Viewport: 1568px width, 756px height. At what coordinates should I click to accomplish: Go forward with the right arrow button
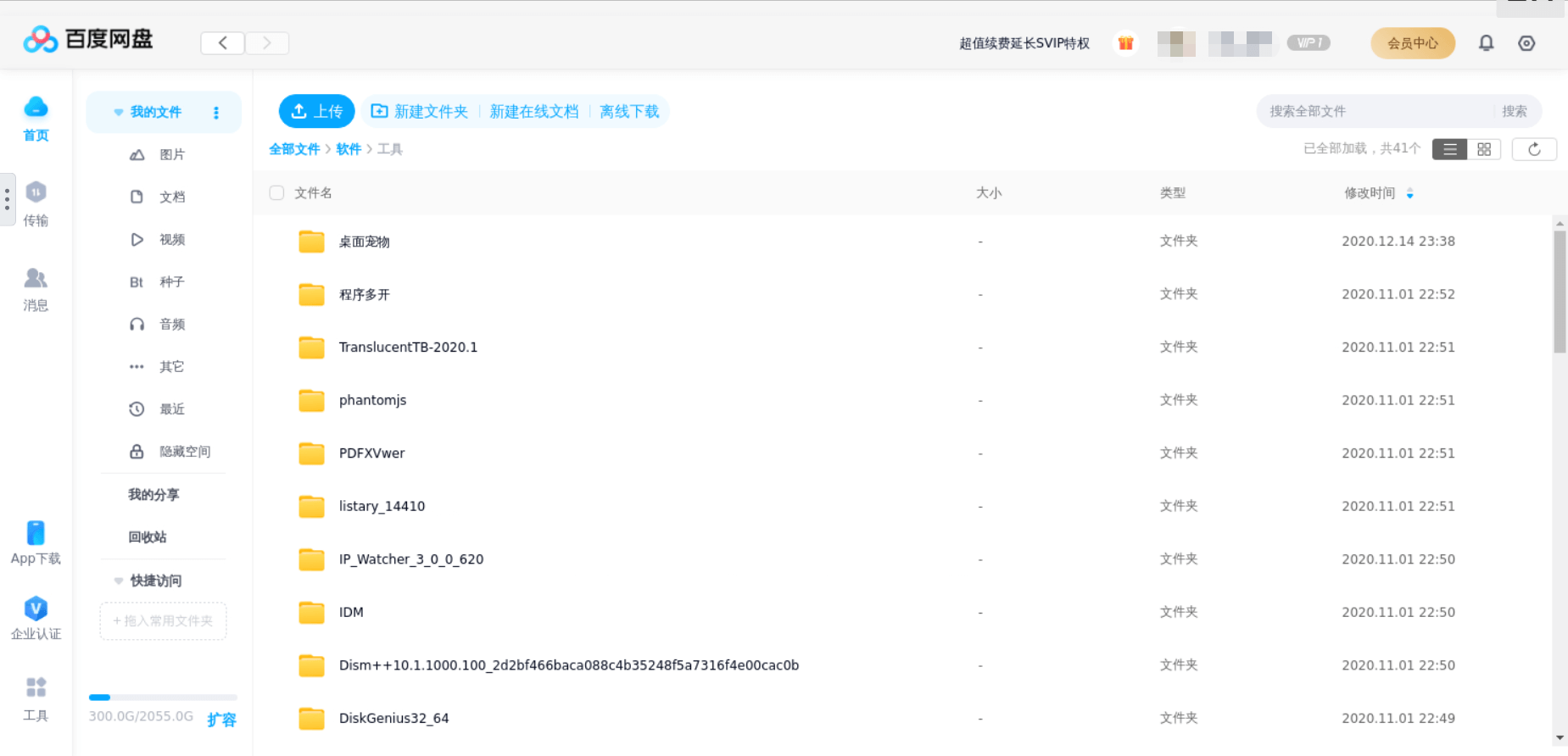267,43
